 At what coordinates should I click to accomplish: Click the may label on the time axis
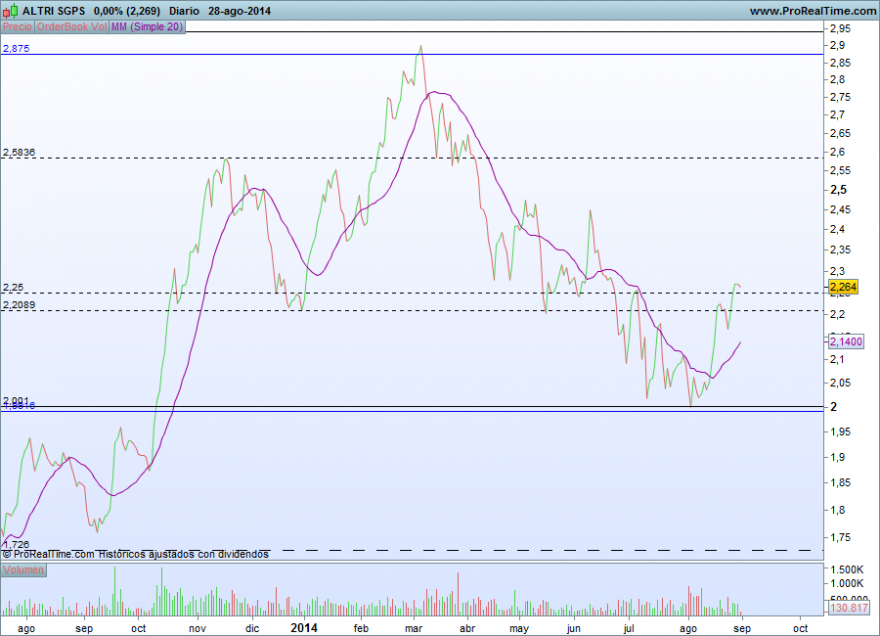pos(519,628)
